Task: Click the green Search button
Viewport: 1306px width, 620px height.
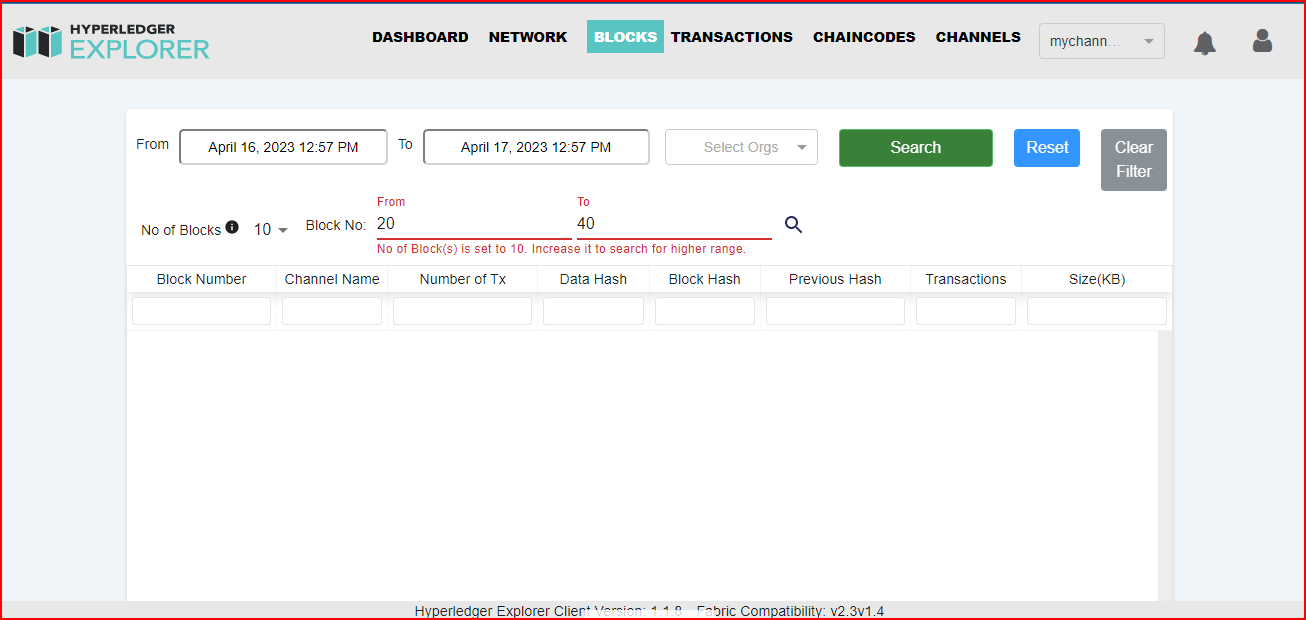Action: (x=916, y=148)
